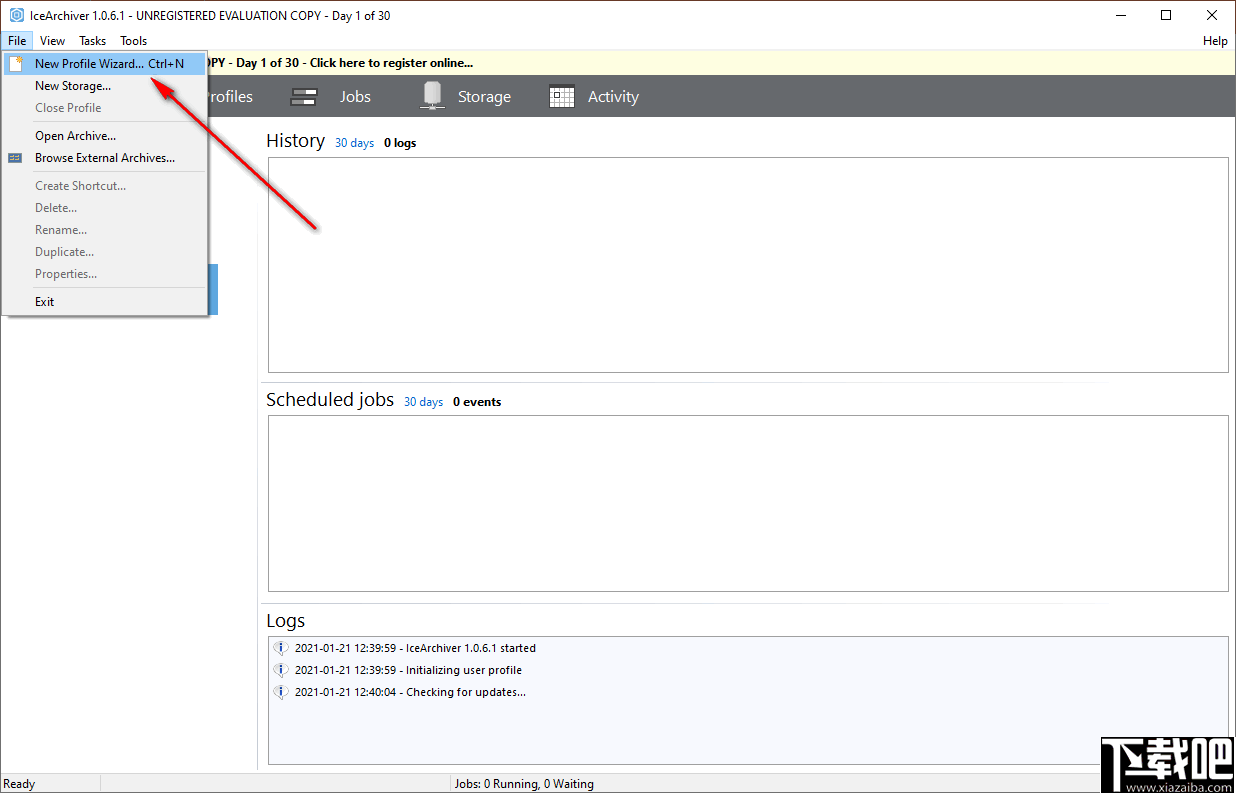Select the 'Checking for updates...' log entry
This screenshot has width=1236, height=793.
tap(410, 692)
